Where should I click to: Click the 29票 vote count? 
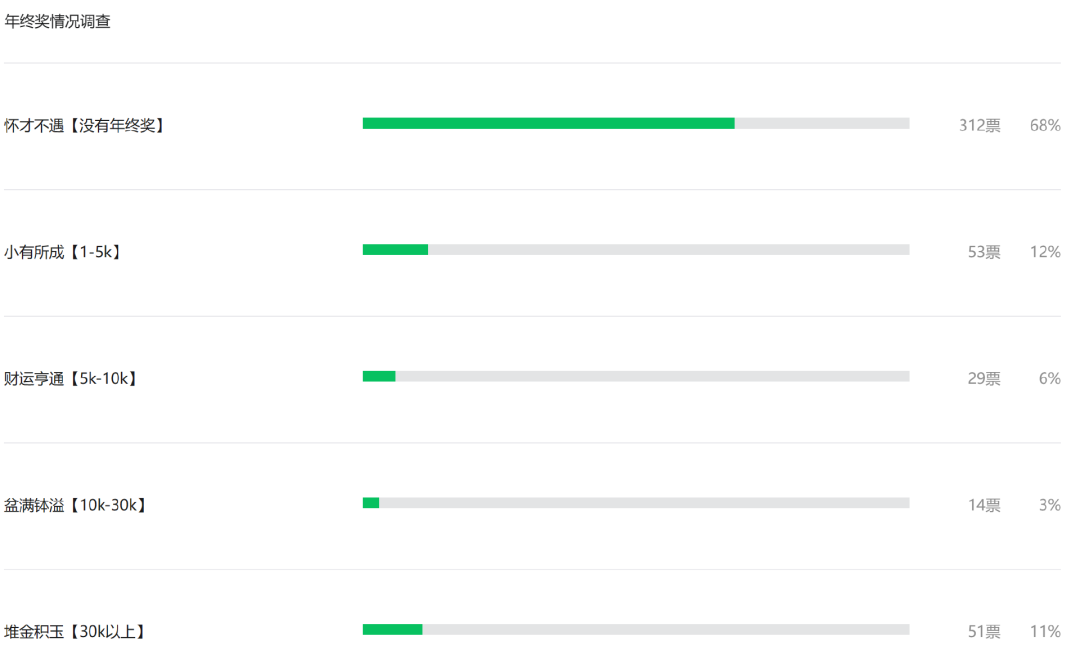[x=984, y=379]
